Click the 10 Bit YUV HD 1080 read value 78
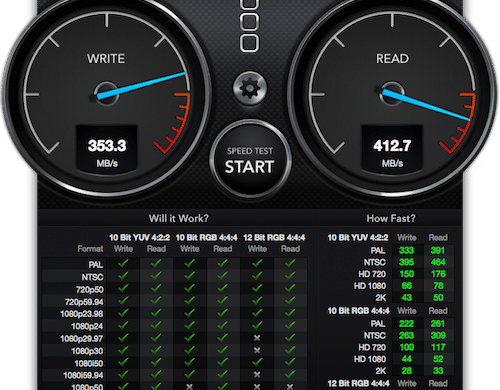Screen dimensions: 500x390 [438, 286]
